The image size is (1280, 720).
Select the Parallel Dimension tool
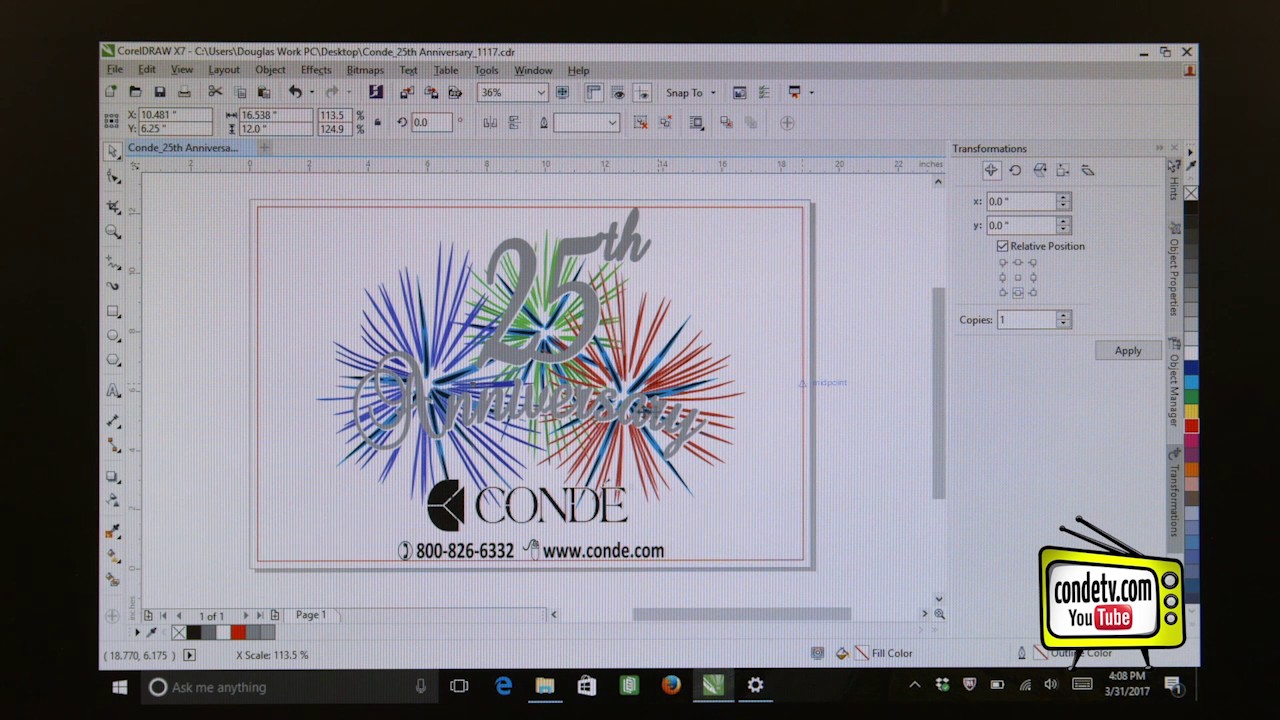click(x=113, y=421)
